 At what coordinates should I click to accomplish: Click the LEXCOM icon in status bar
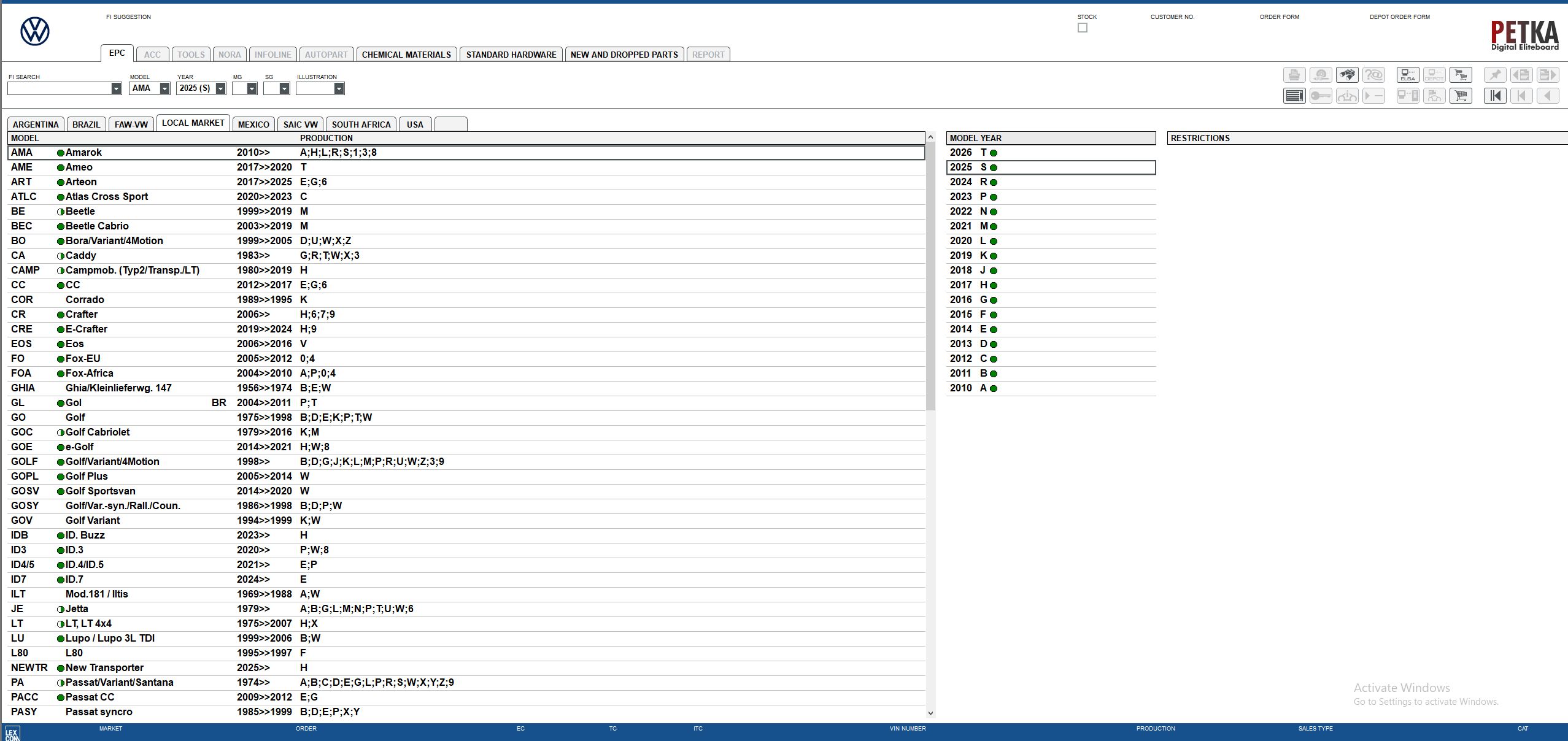12,733
